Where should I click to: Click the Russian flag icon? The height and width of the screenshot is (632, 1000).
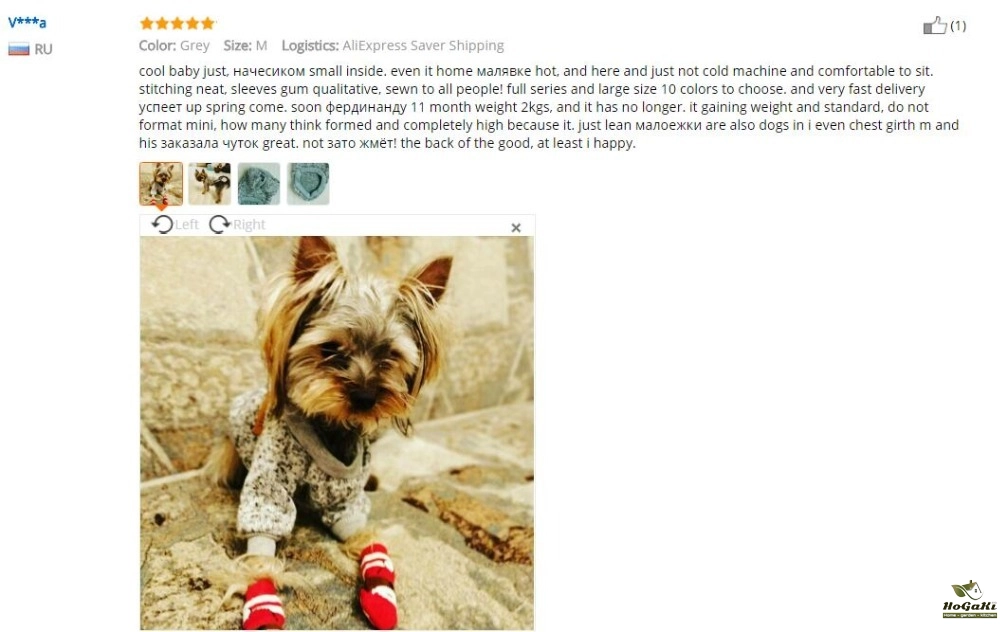(18, 49)
